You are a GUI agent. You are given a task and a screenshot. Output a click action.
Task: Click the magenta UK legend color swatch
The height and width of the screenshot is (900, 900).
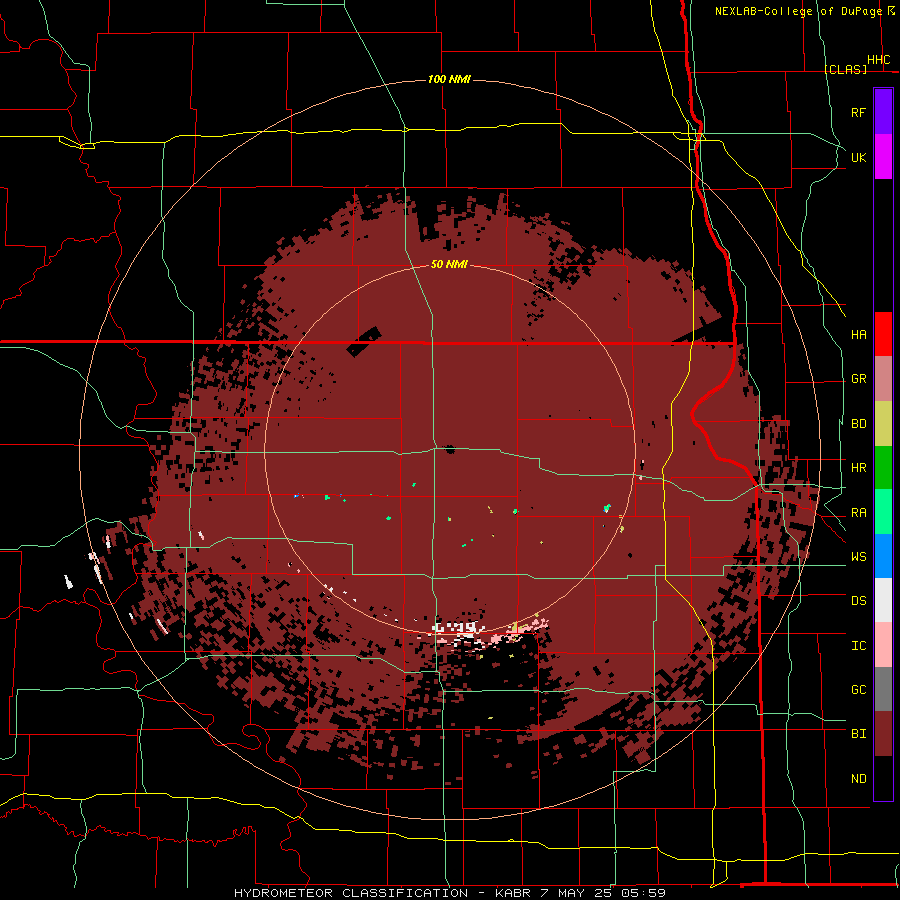[x=883, y=157]
